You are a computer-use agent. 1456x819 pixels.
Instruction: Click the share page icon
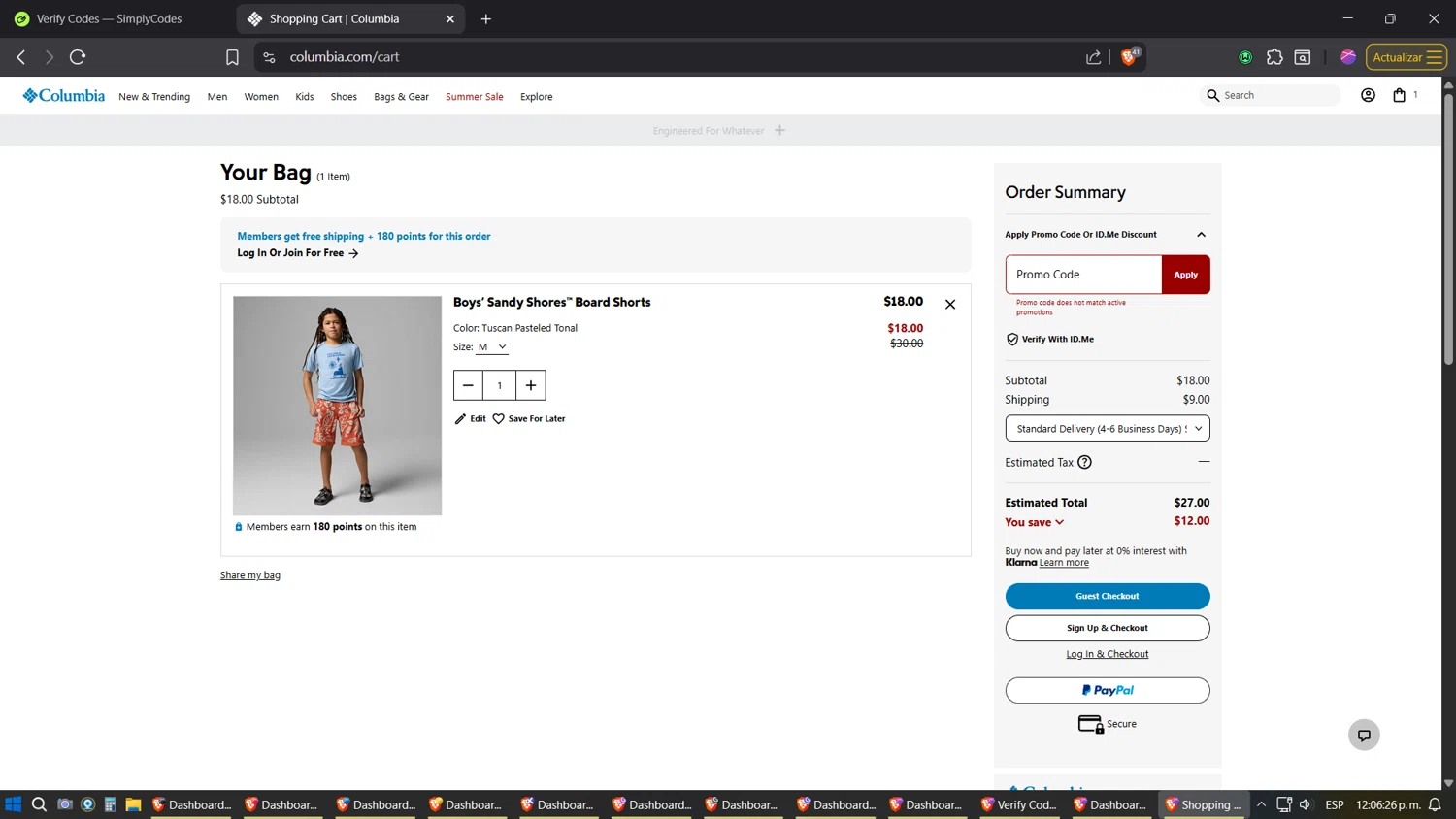point(1094,57)
